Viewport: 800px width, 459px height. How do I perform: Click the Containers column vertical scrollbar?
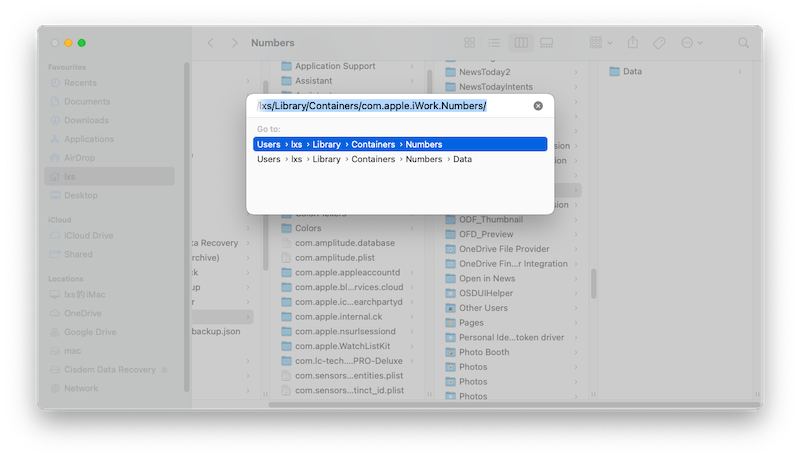pyautogui.click(x=593, y=284)
